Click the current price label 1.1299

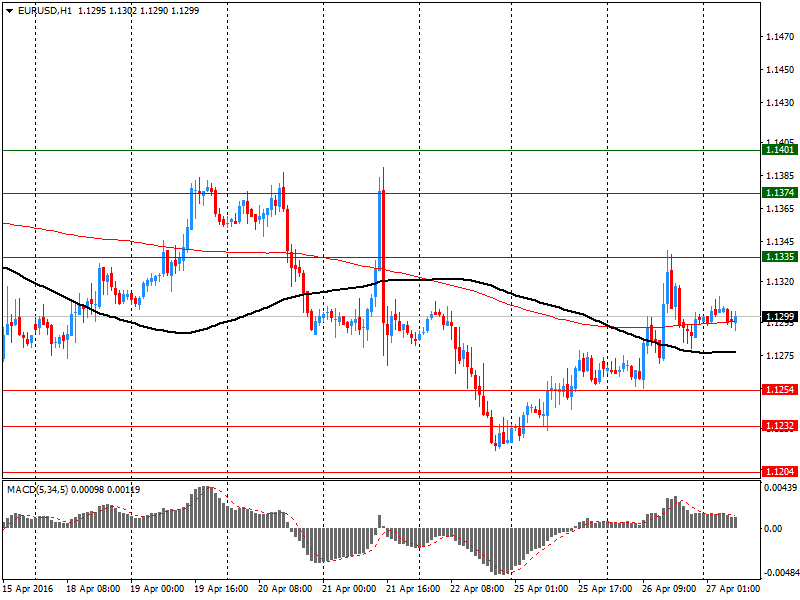[x=780, y=317]
